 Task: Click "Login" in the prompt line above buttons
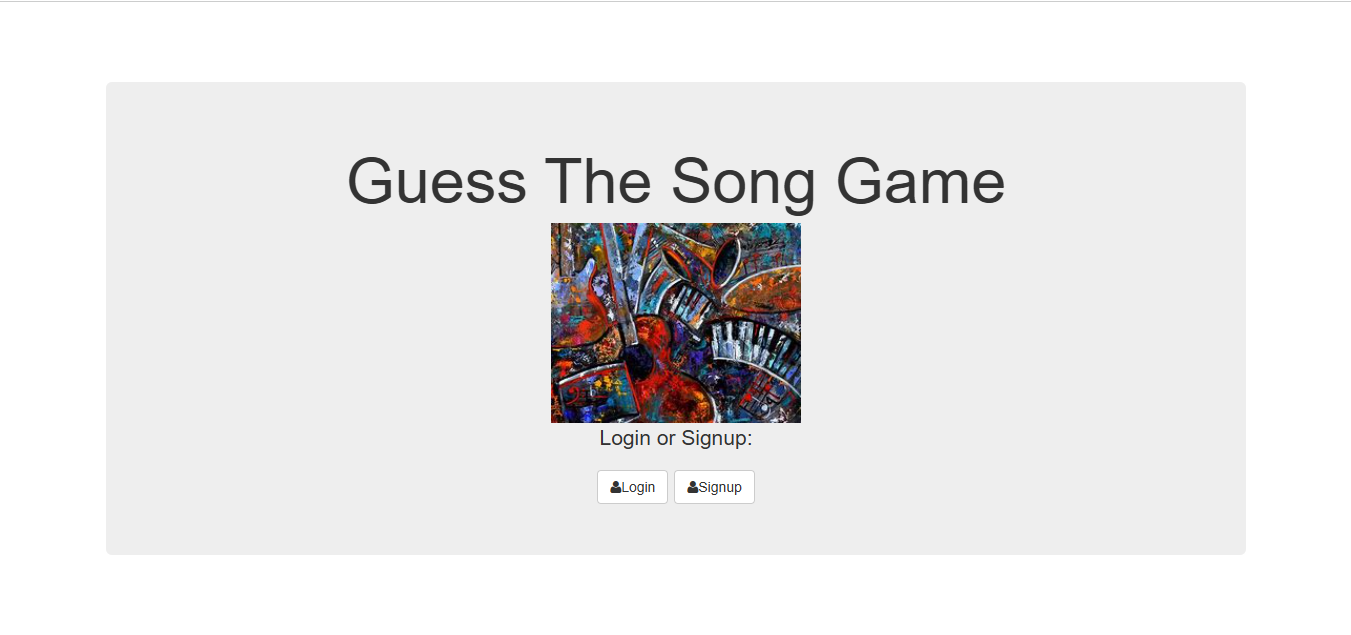click(x=625, y=438)
